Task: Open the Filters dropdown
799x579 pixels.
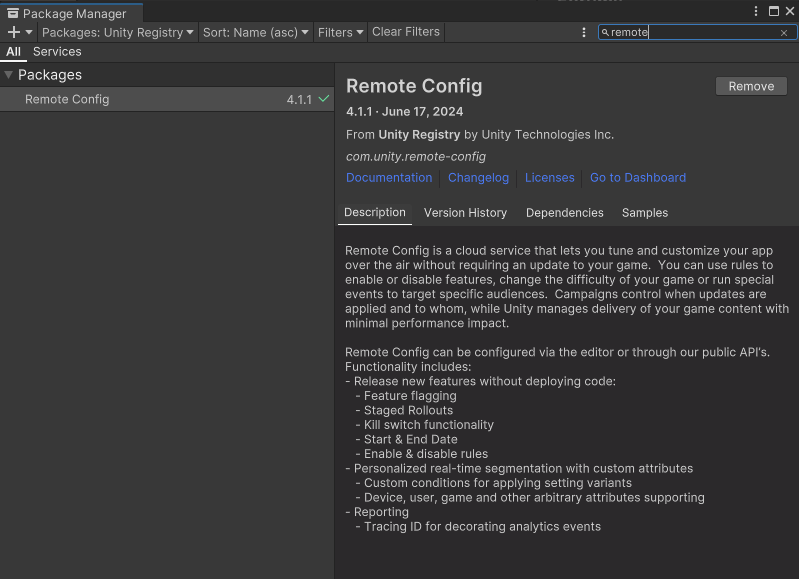Action: pos(340,32)
